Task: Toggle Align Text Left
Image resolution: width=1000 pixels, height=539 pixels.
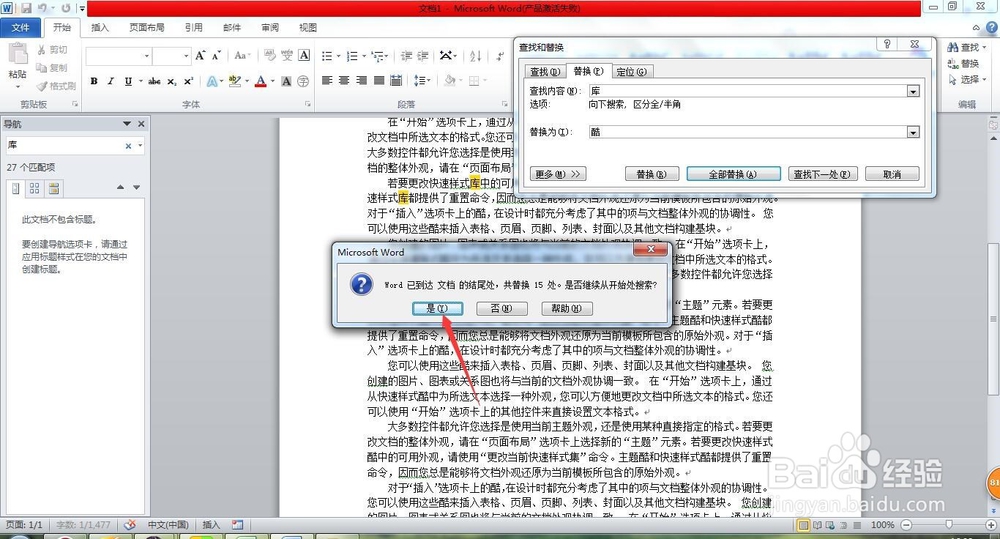Action: coord(327,80)
